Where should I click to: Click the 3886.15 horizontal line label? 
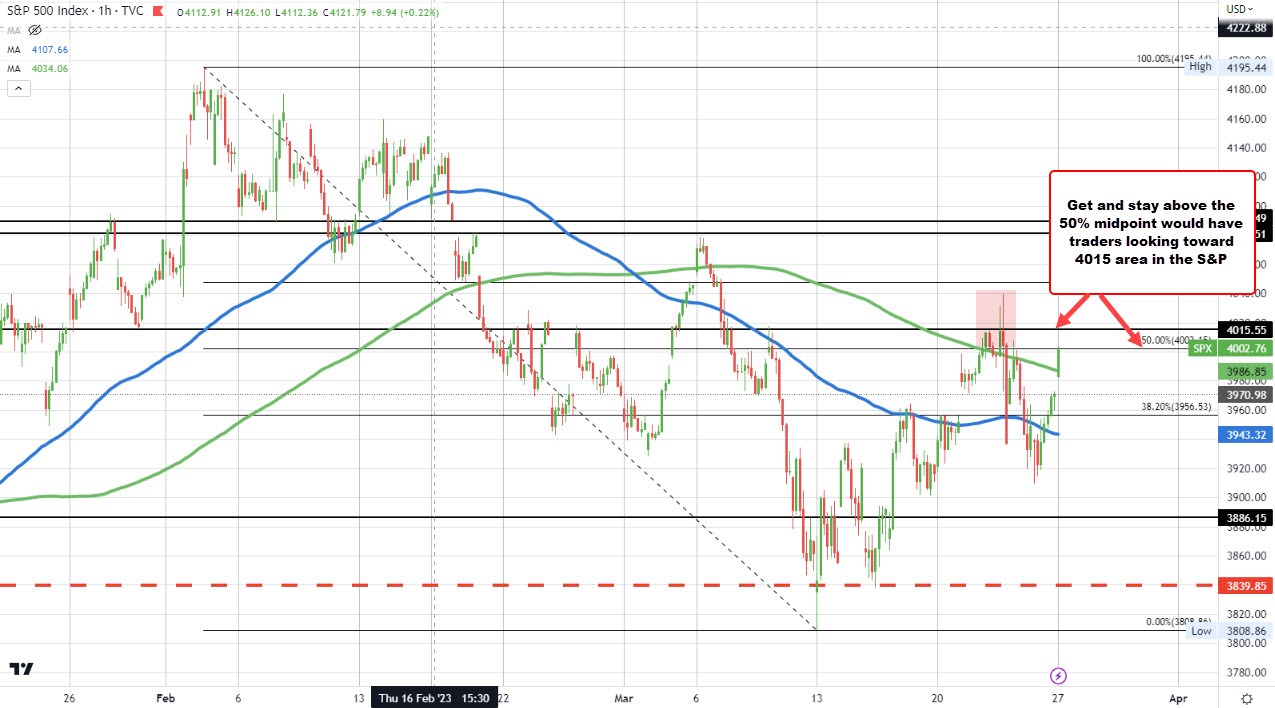1244,518
